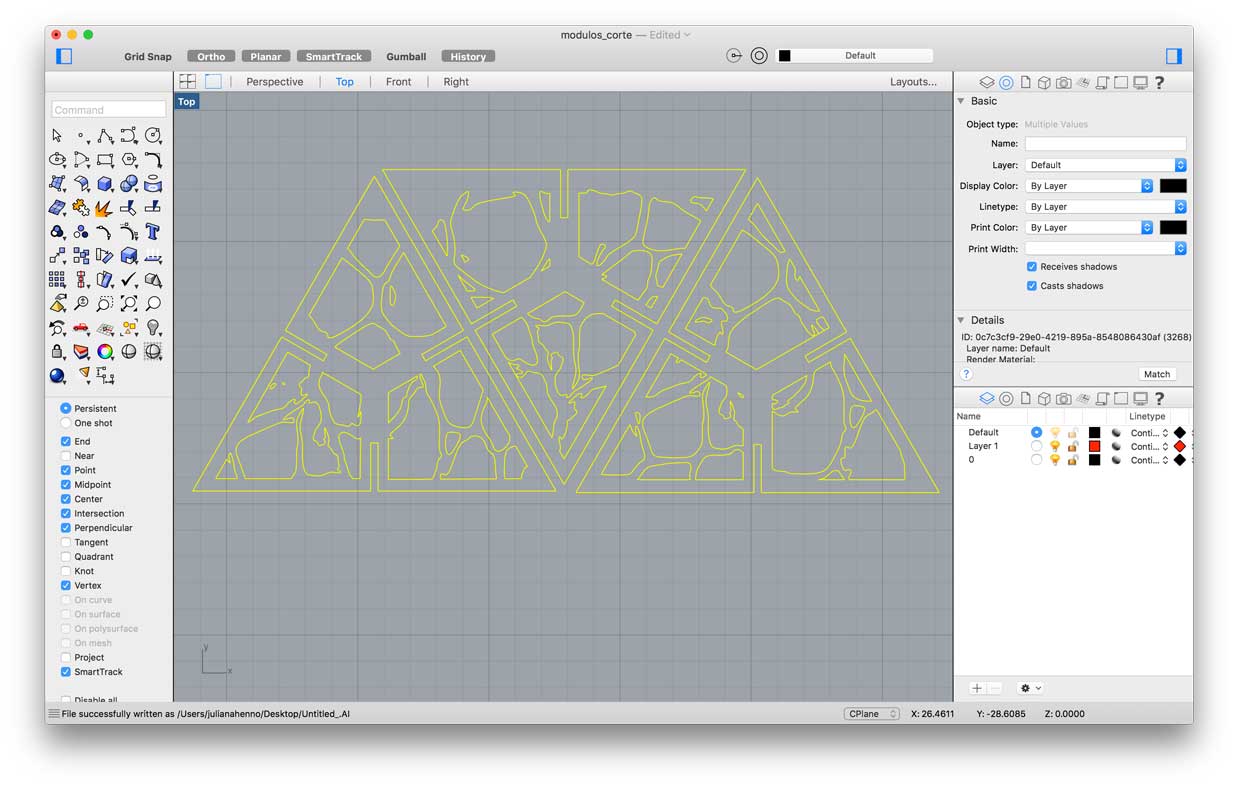Viewport: 1238px width, 788px height.
Task: Pick the Fillet curves tool
Action: point(153,159)
